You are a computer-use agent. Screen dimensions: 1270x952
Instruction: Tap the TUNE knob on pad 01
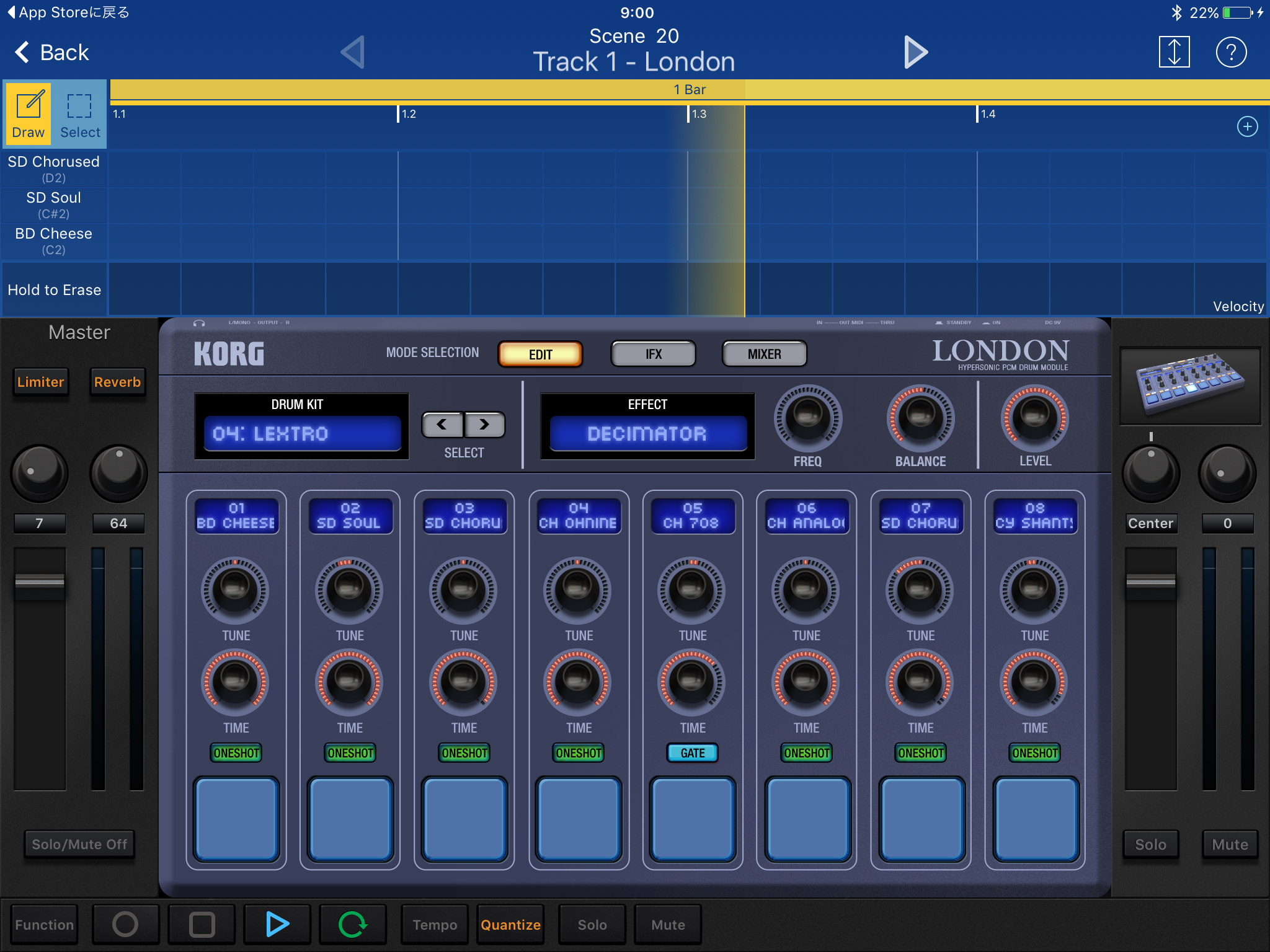point(235,591)
